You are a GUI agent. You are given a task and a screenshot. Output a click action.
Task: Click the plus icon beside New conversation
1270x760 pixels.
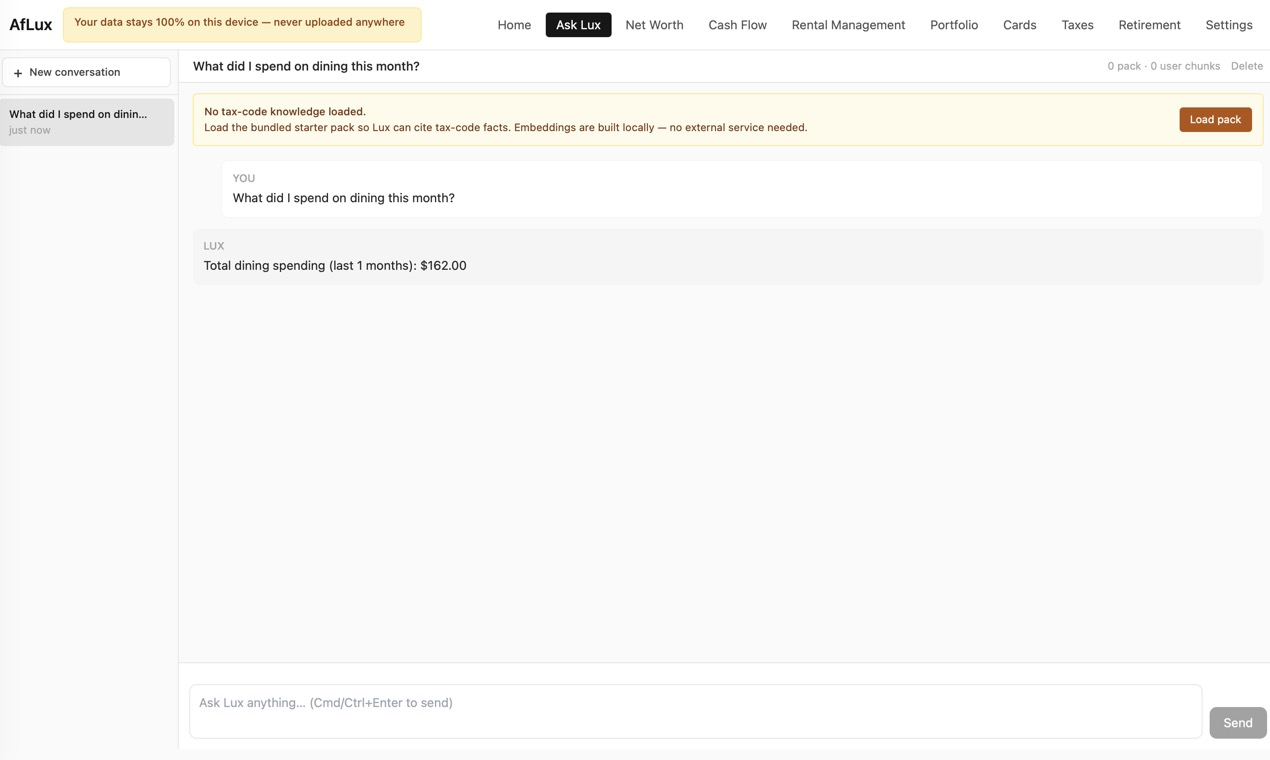[x=18, y=73]
